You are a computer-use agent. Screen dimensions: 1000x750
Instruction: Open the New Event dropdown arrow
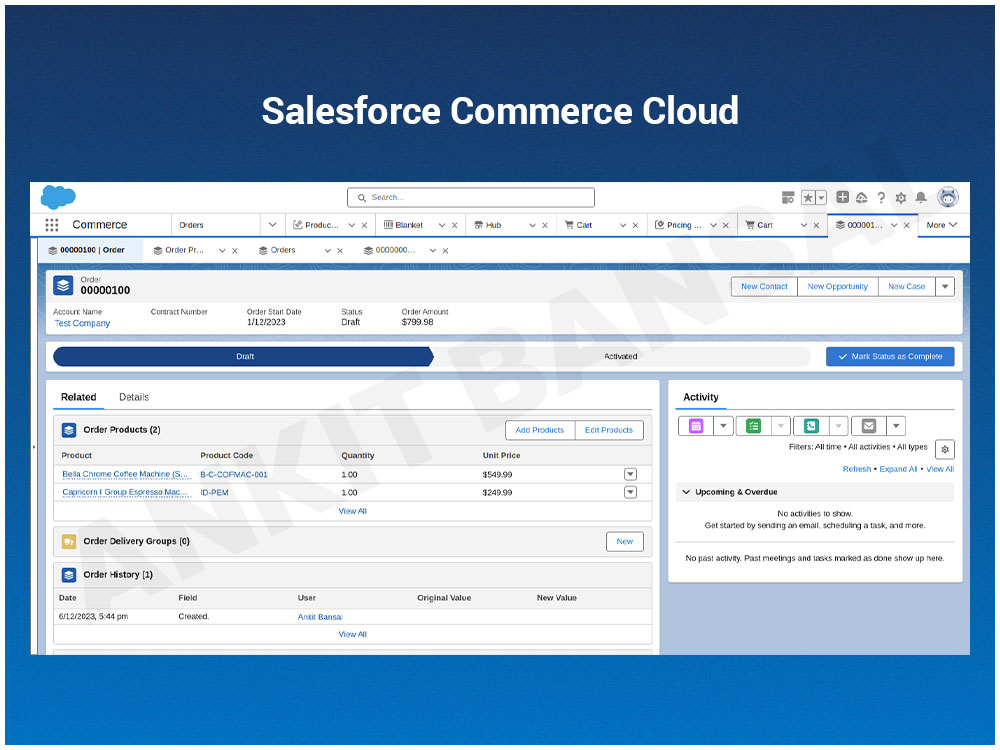click(x=723, y=425)
